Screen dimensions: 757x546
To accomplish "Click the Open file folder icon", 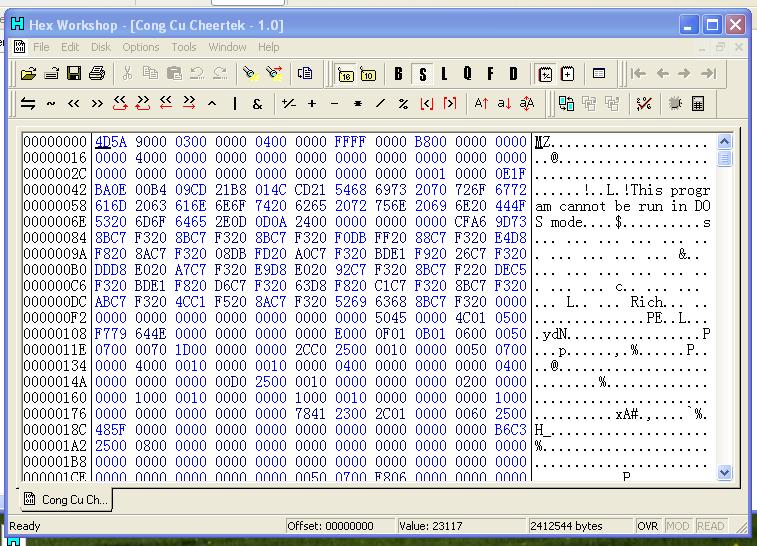I will click(28, 73).
